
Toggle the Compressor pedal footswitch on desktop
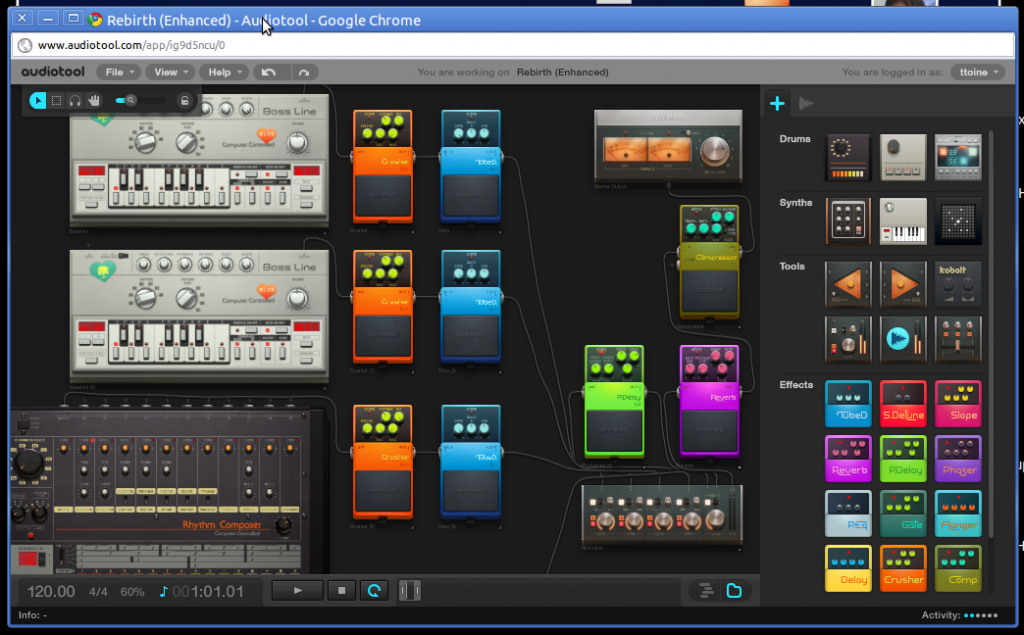(x=709, y=290)
